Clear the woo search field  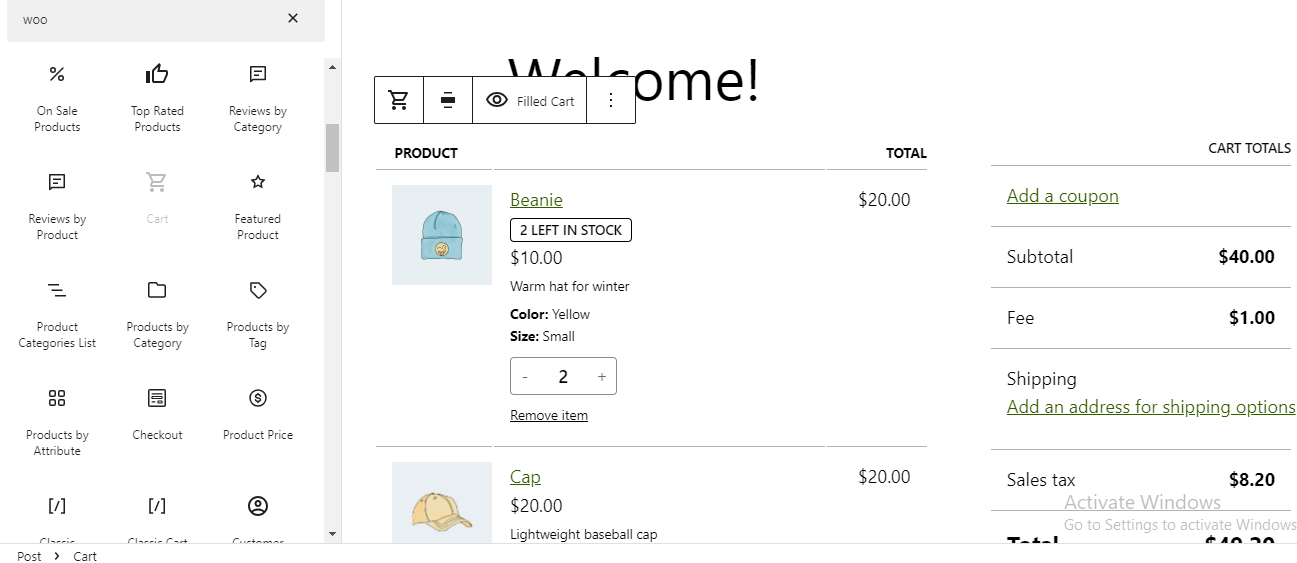click(x=293, y=18)
